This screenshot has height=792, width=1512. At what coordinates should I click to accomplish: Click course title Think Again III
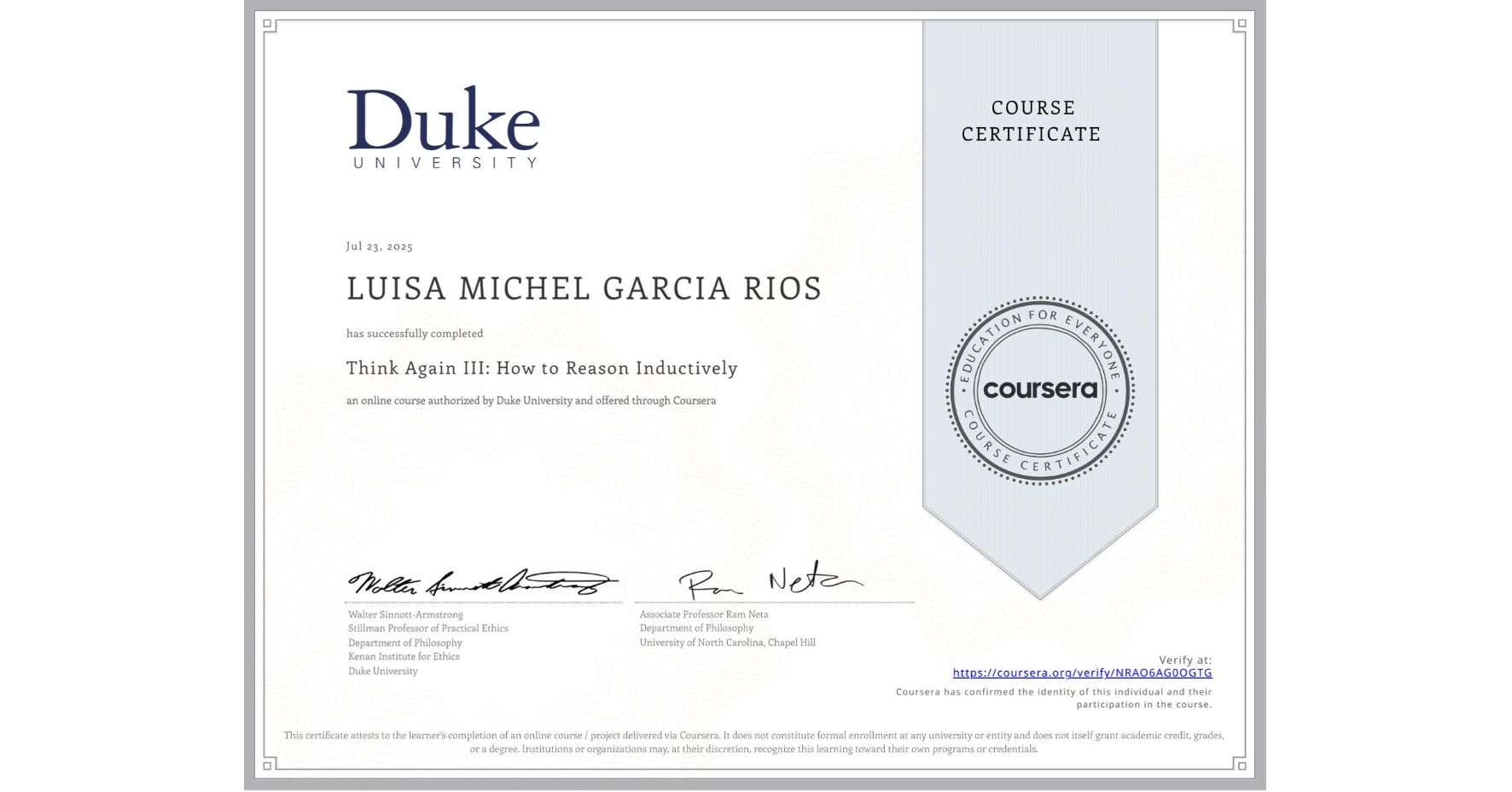click(542, 368)
